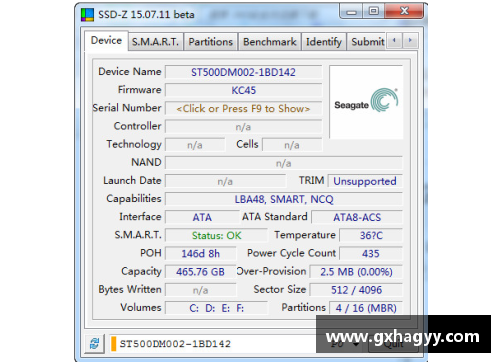Open the Partitions tab

[210, 42]
